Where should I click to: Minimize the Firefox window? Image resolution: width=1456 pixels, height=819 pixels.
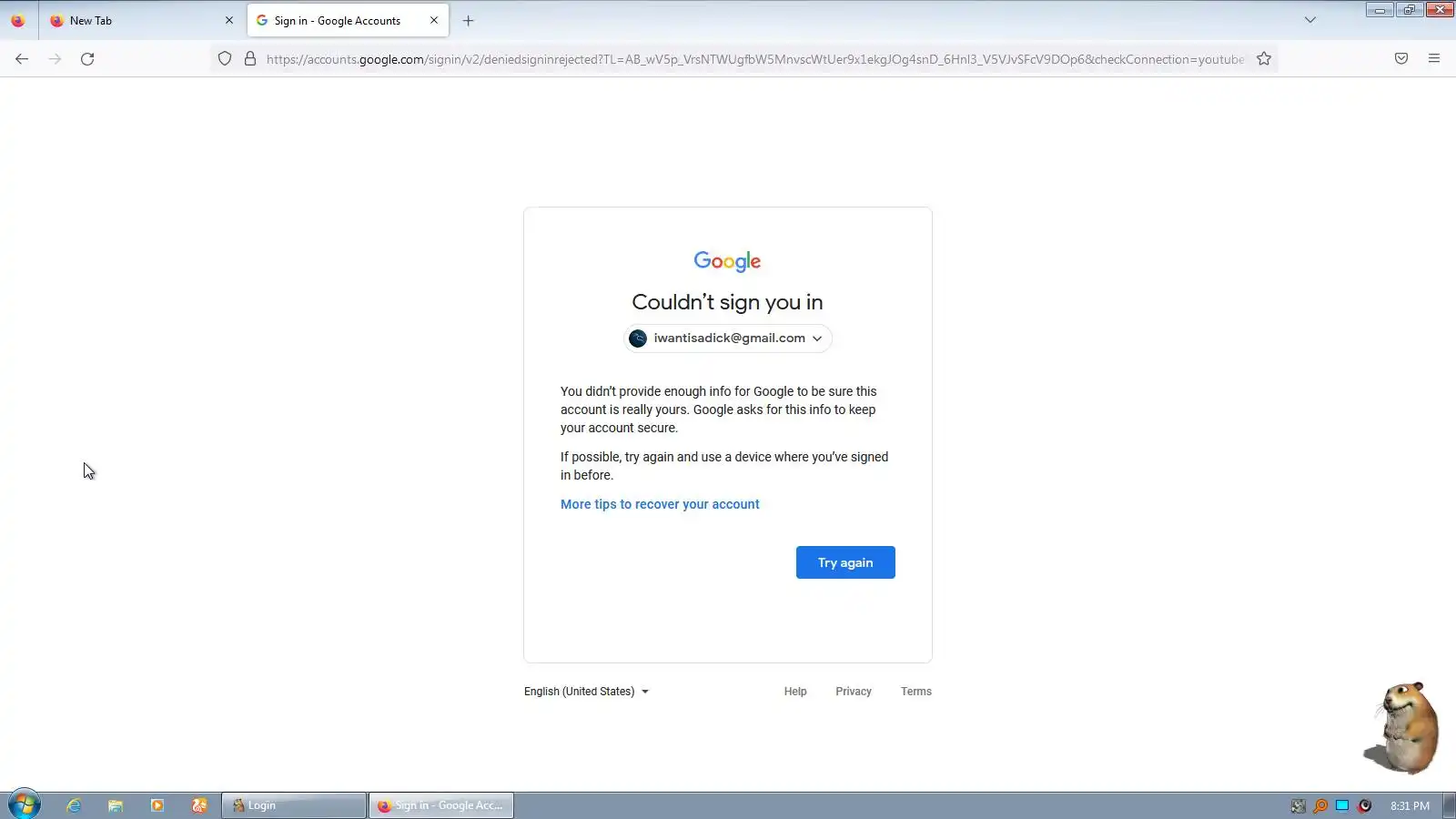1380,10
